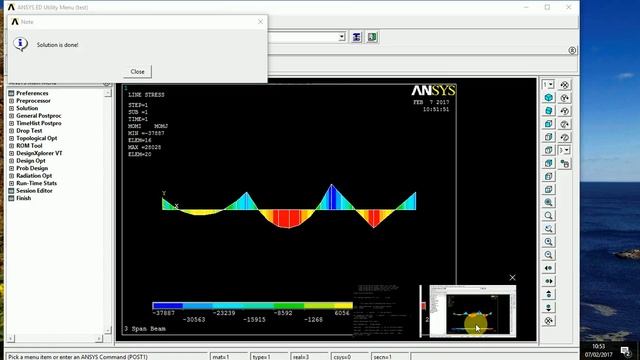Pan the model left with the left-arrow icon
The width and height of the screenshot is (640, 360).
point(549,268)
